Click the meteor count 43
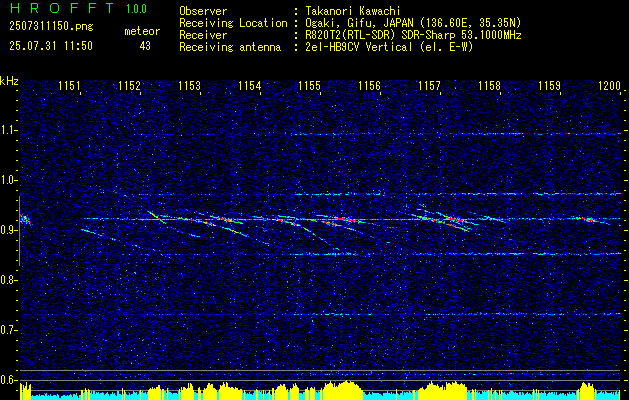Image resolution: width=629 pixels, height=400 pixels. [145, 46]
